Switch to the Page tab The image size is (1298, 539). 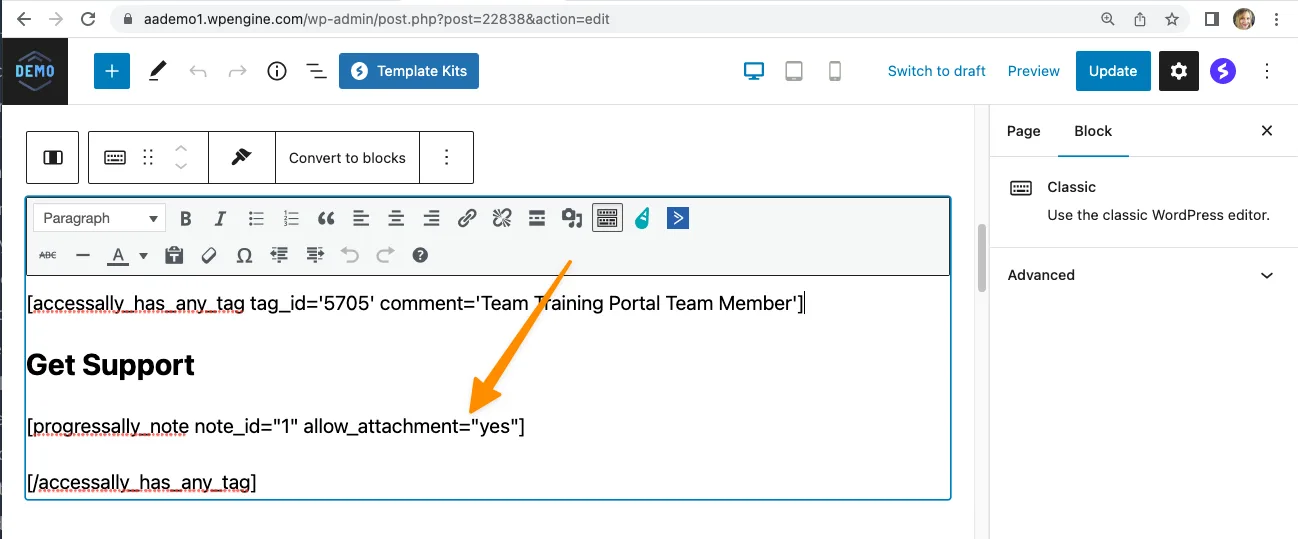coord(1023,131)
